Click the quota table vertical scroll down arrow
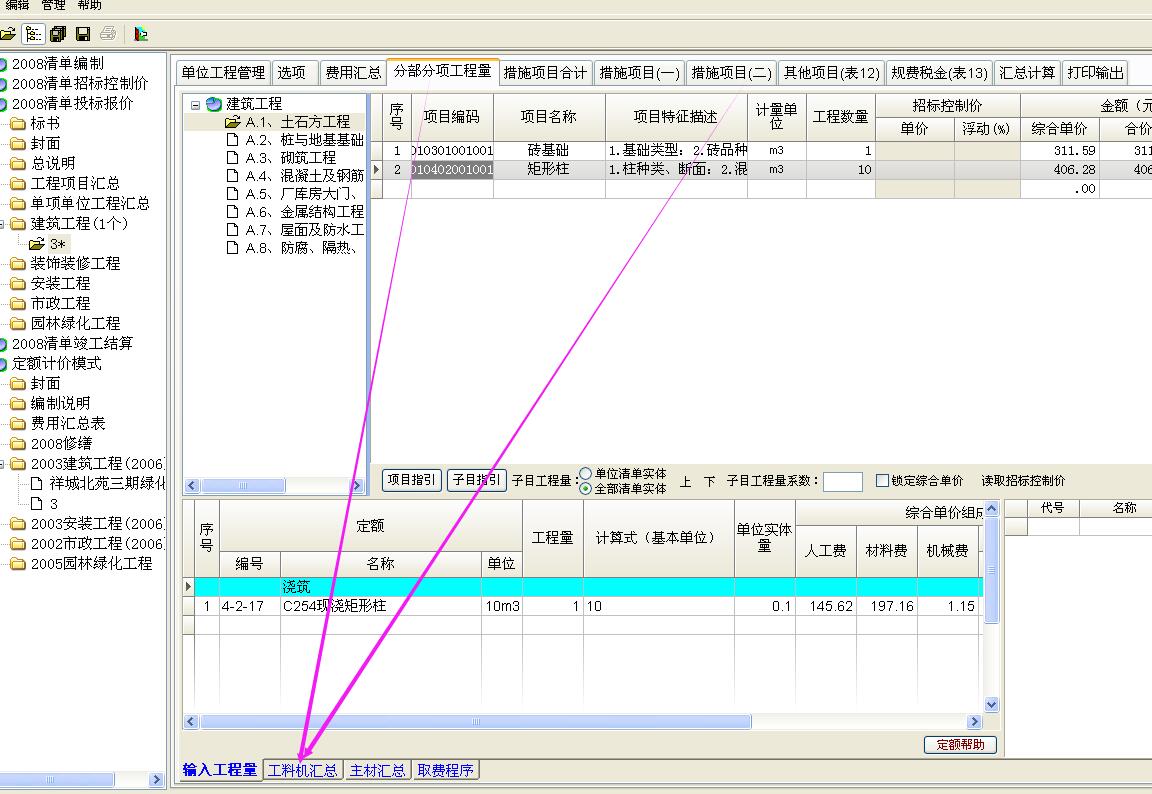 (991, 705)
